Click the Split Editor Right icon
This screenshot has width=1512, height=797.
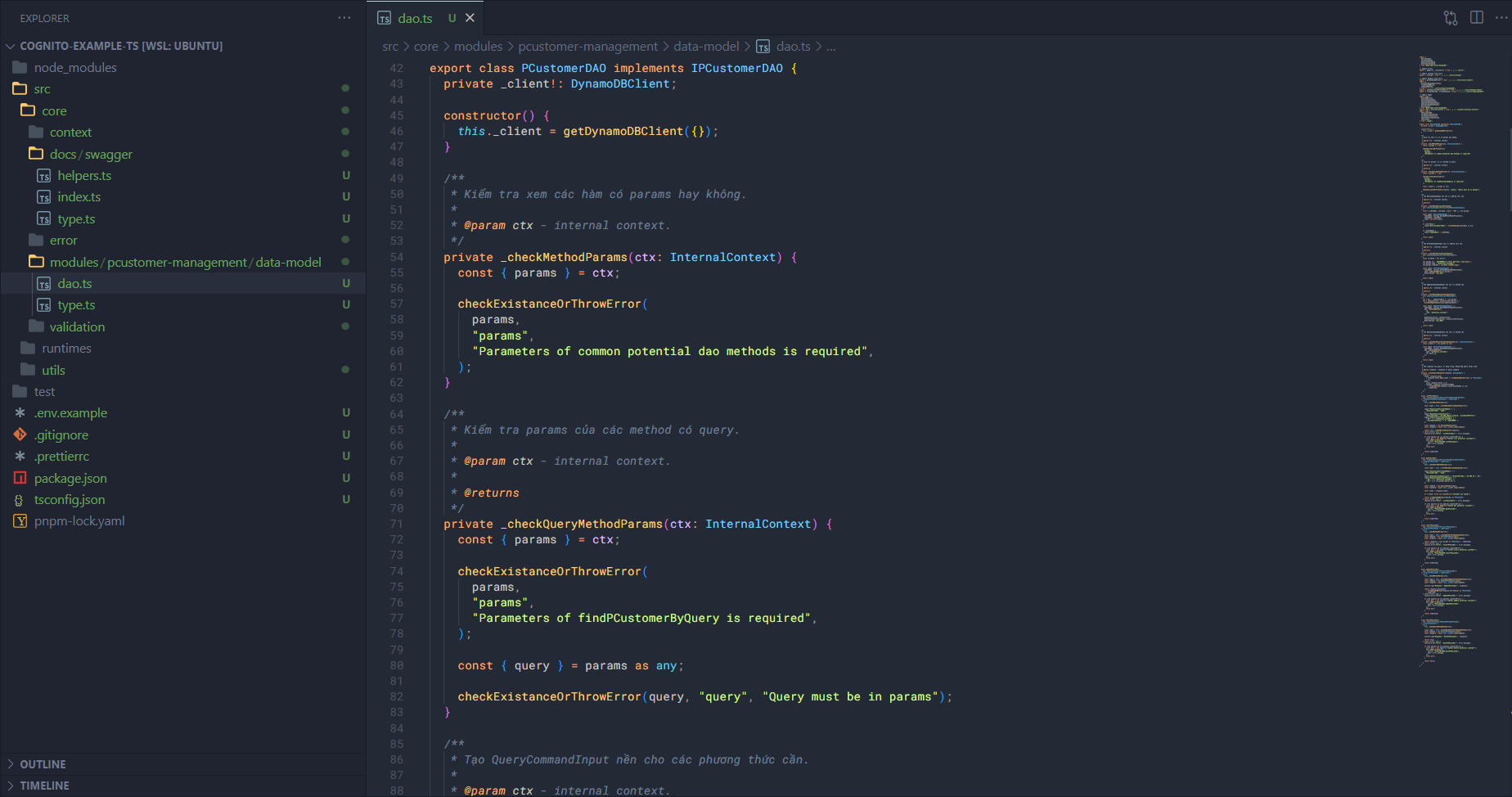click(1477, 18)
